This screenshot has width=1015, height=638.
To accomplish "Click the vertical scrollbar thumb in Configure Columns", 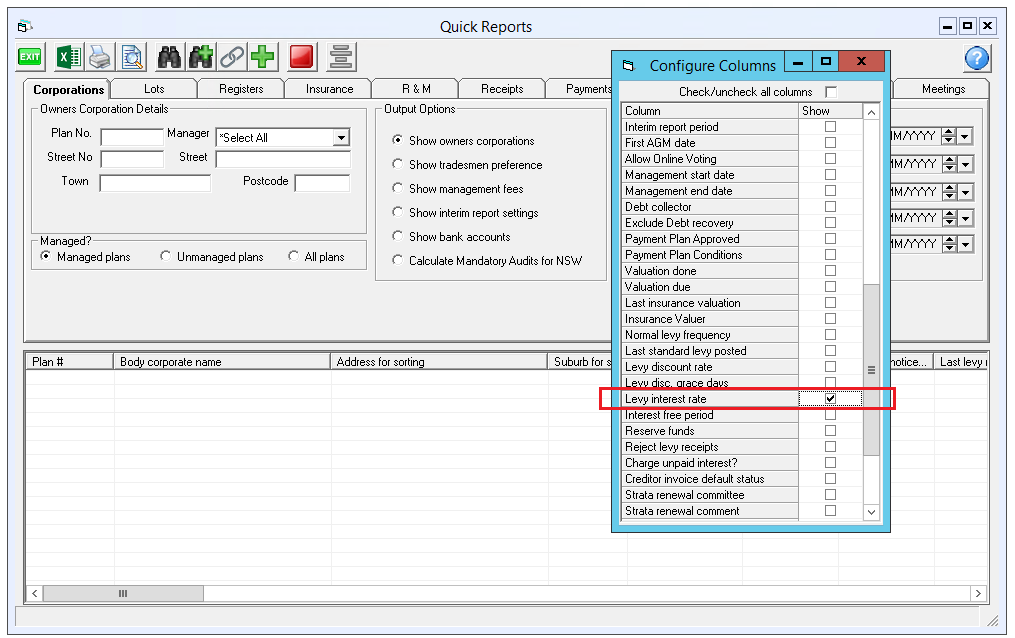I will point(871,370).
